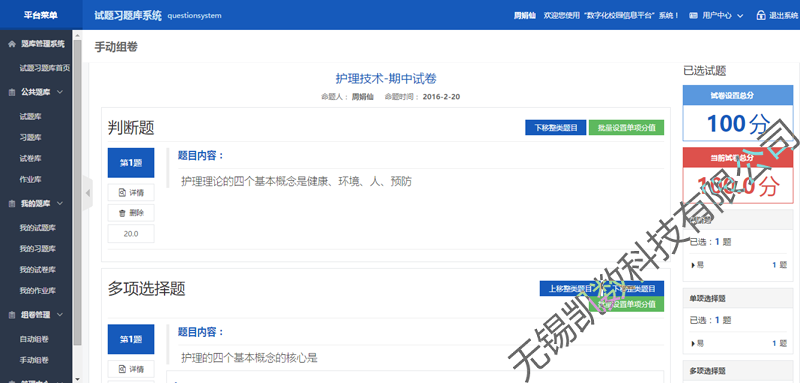800x383 pixels.
Task: Click the 第1题 badge under 判断题
Action: [x=131, y=163]
